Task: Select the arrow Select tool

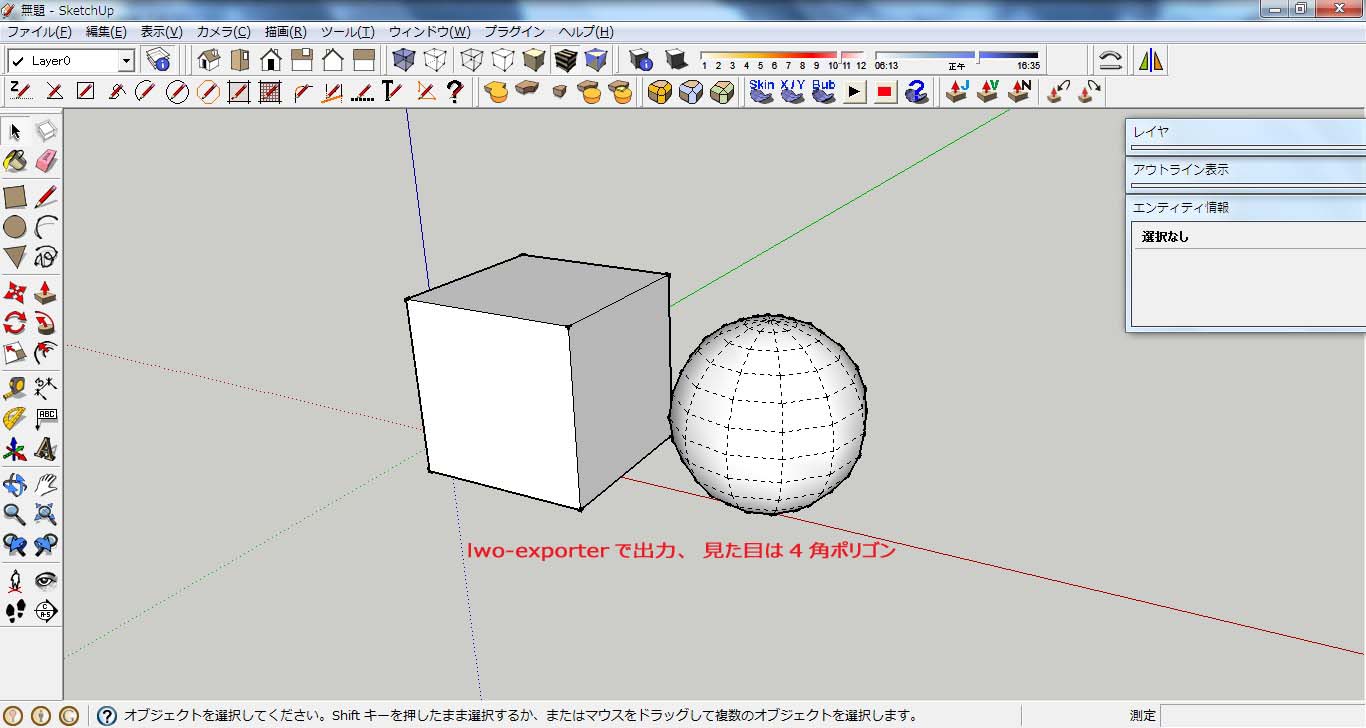Action: coord(15,131)
